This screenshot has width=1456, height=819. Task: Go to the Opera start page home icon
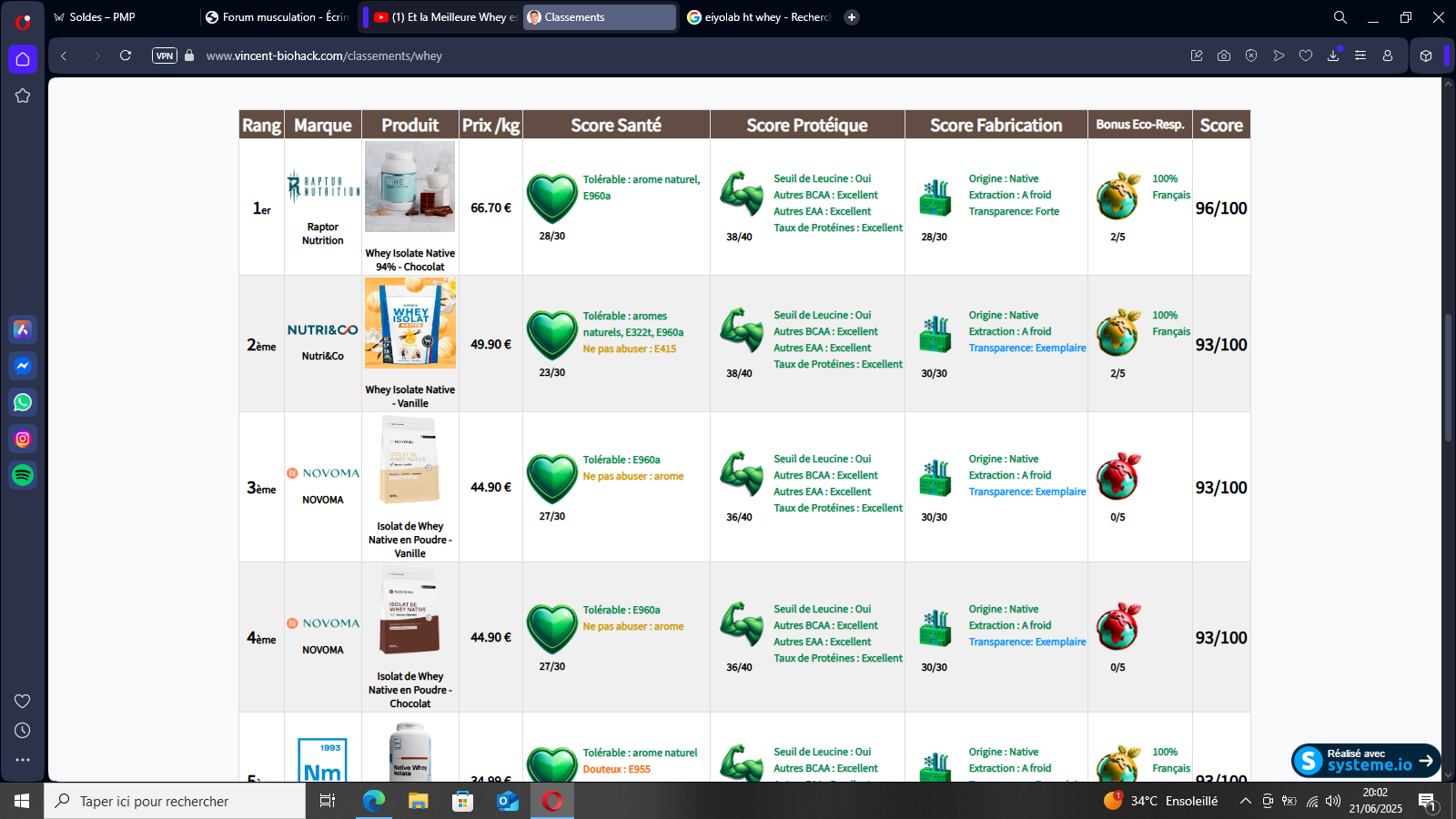23,59
